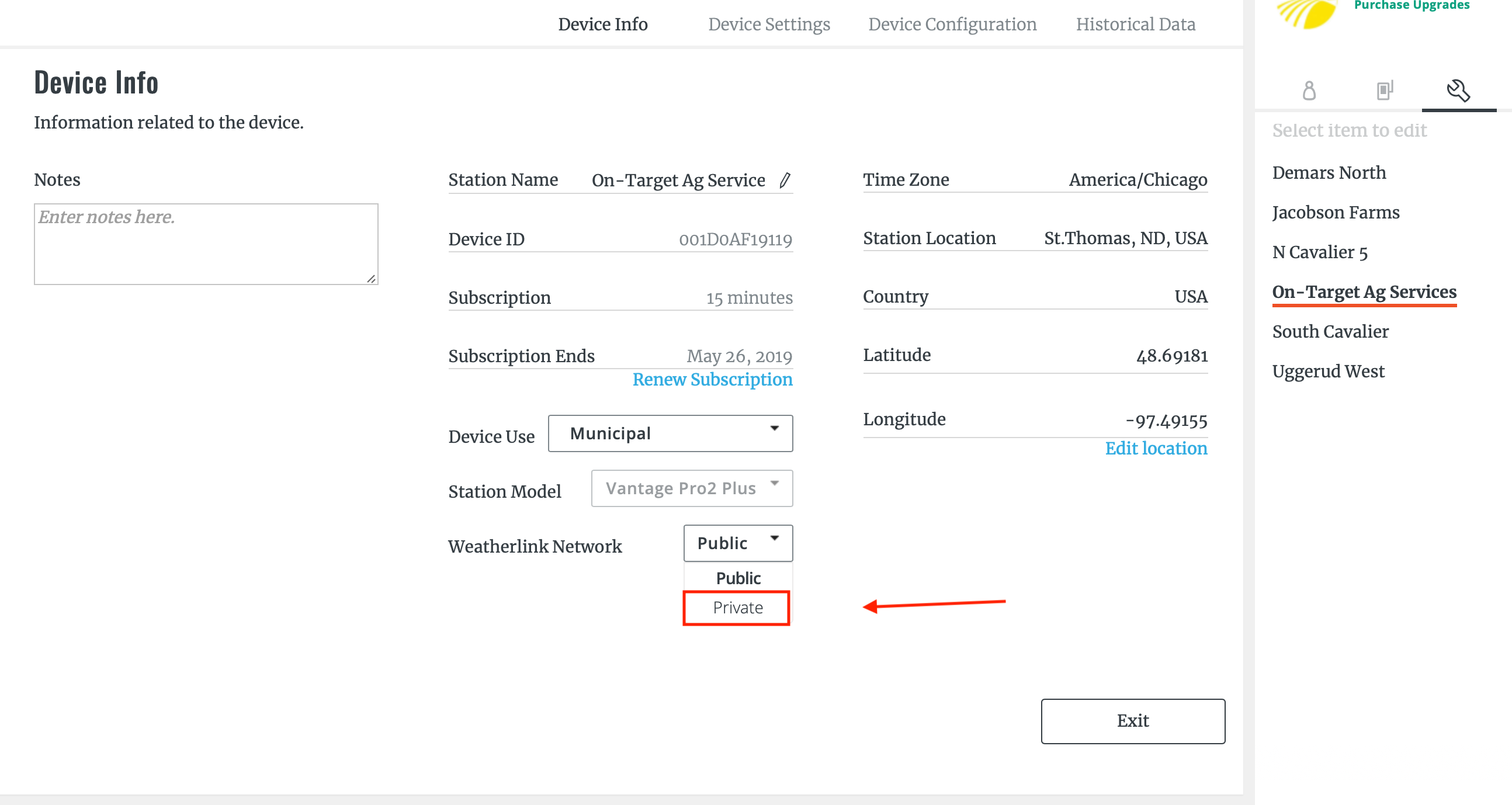The image size is (1512, 805).
Task: Open the Purchase Upgrades link
Action: click(x=1412, y=5)
